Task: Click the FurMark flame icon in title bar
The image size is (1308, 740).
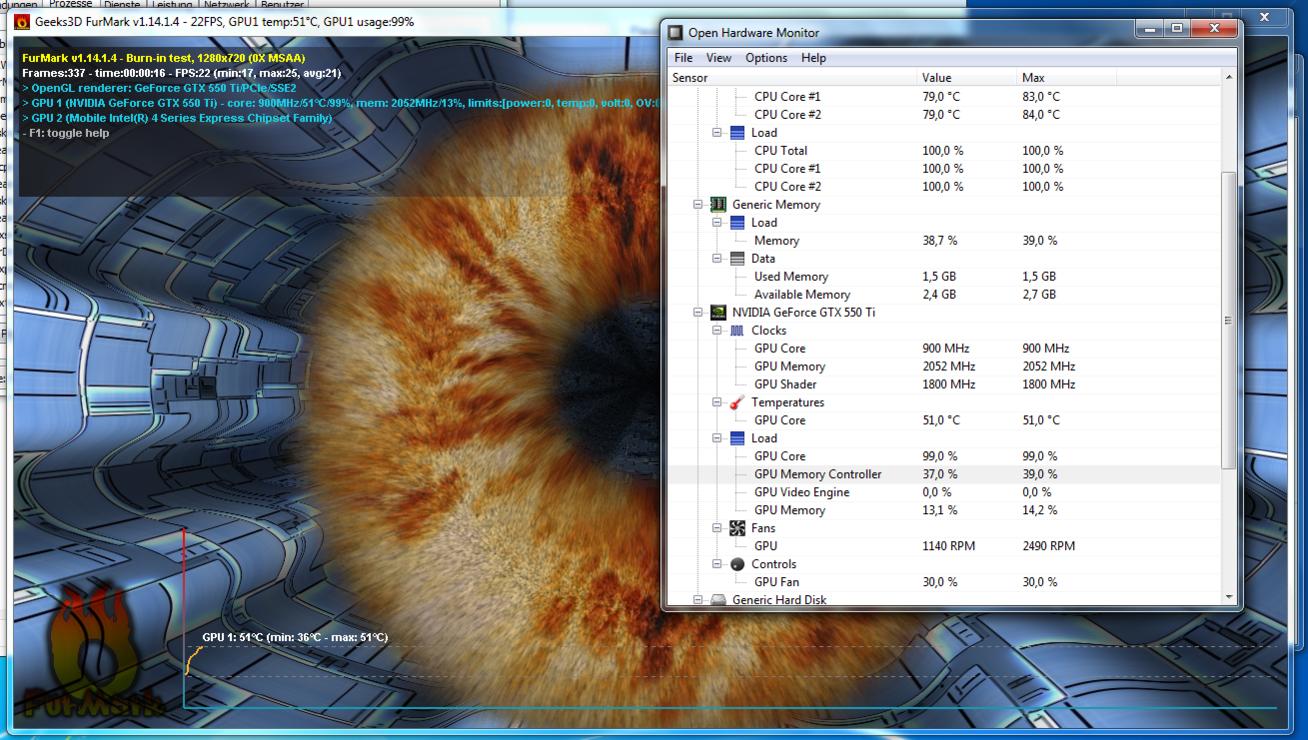Action: tap(22, 22)
